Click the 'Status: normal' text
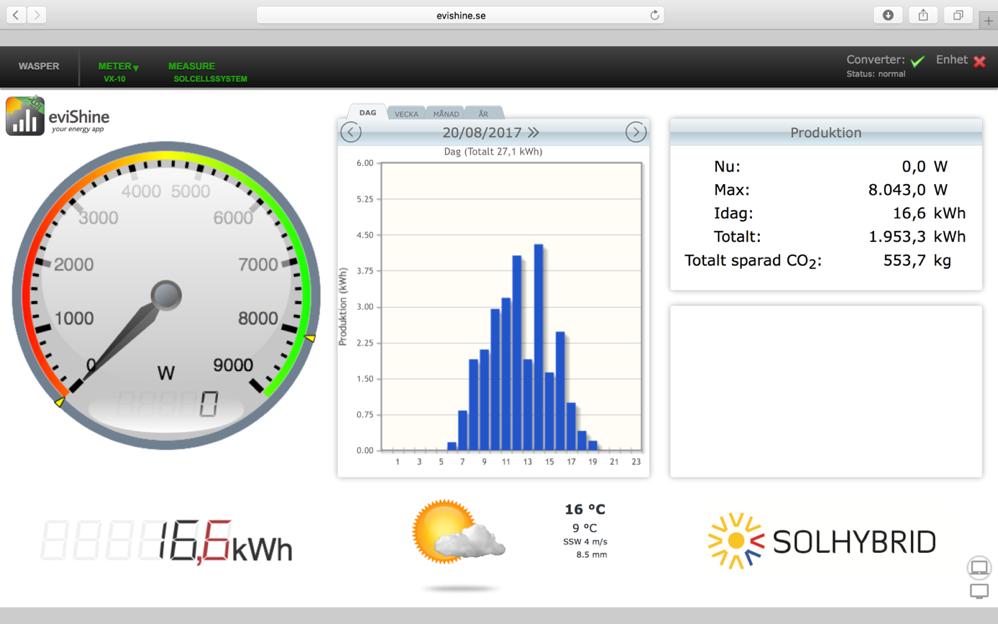 point(876,74)
